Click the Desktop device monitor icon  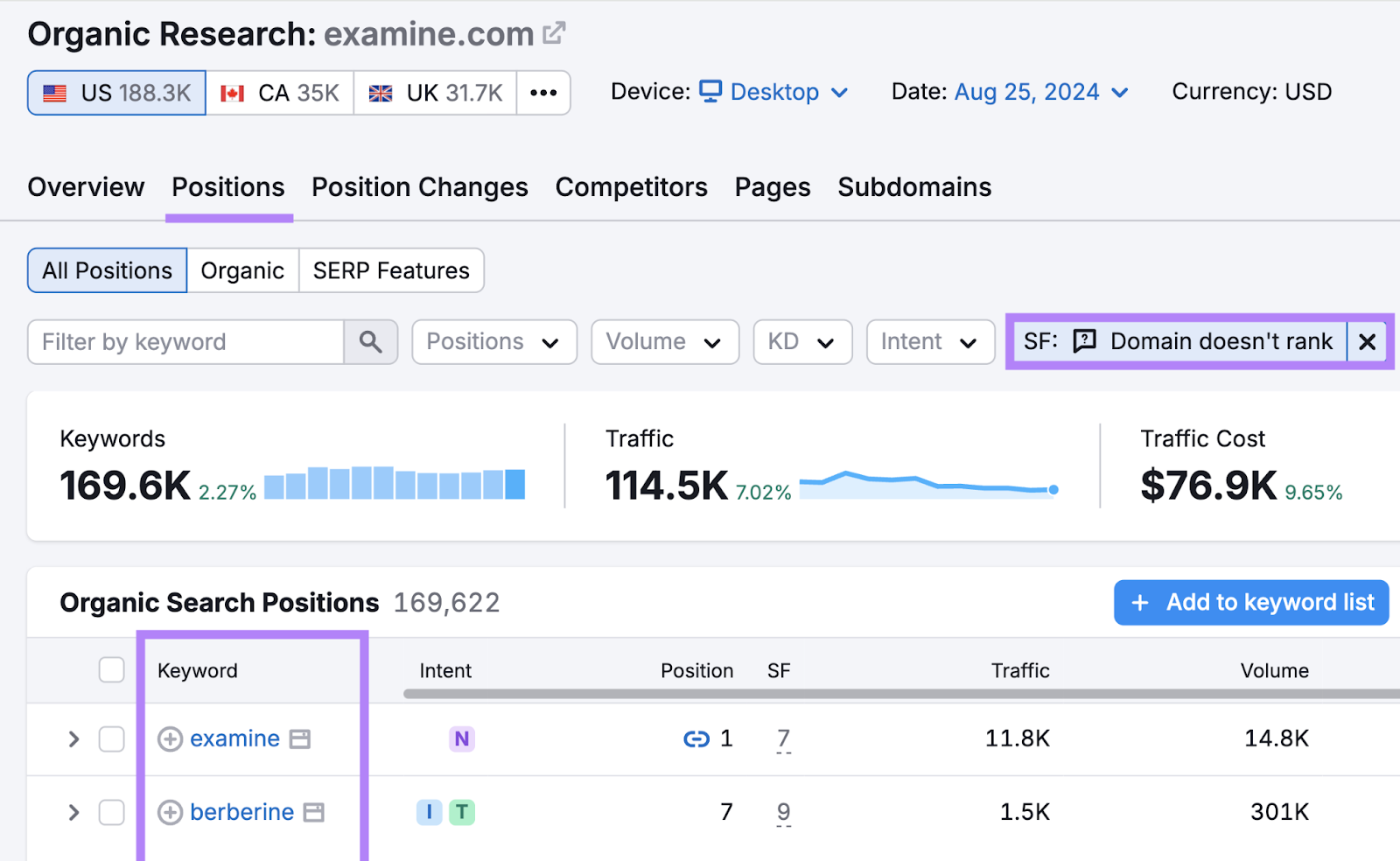pyautogui.click(x=710, y=91)
